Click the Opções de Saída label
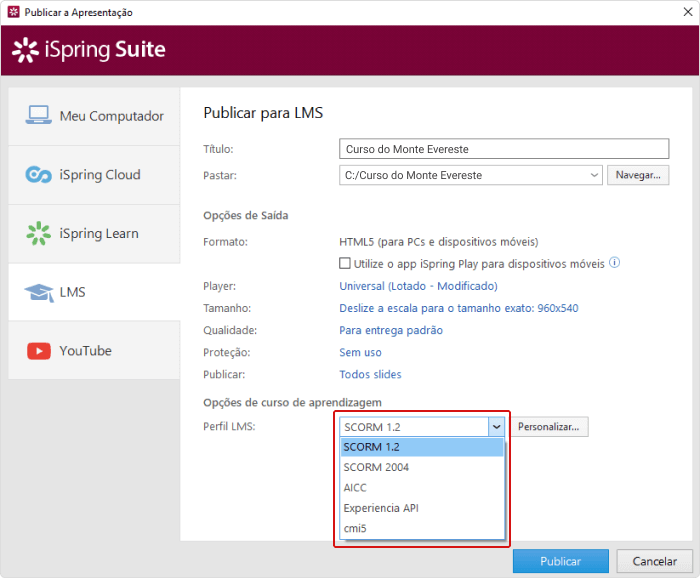Viewport: 700px width, 578px height. click(246, 216)
